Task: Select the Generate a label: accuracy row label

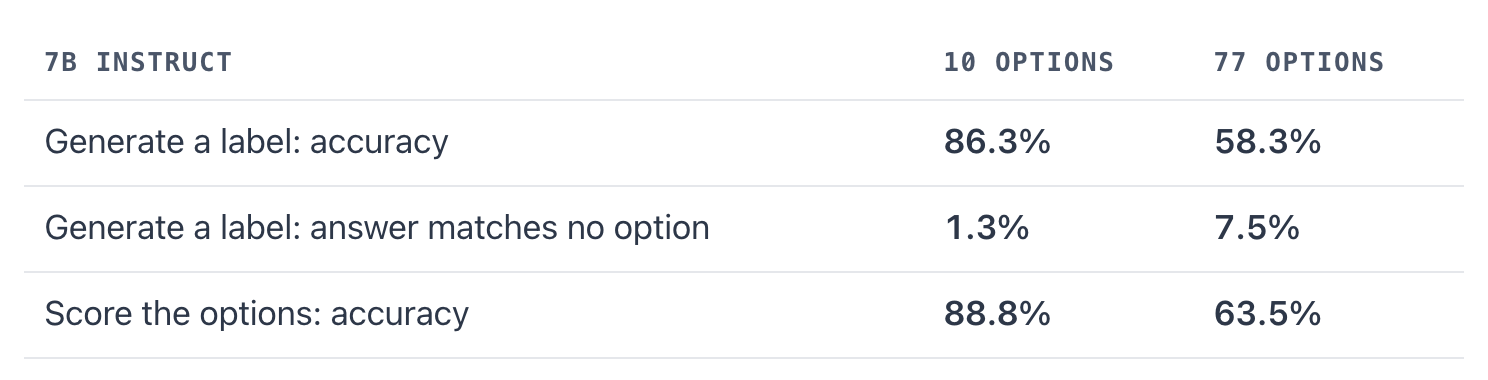Action: pos(246,143)
